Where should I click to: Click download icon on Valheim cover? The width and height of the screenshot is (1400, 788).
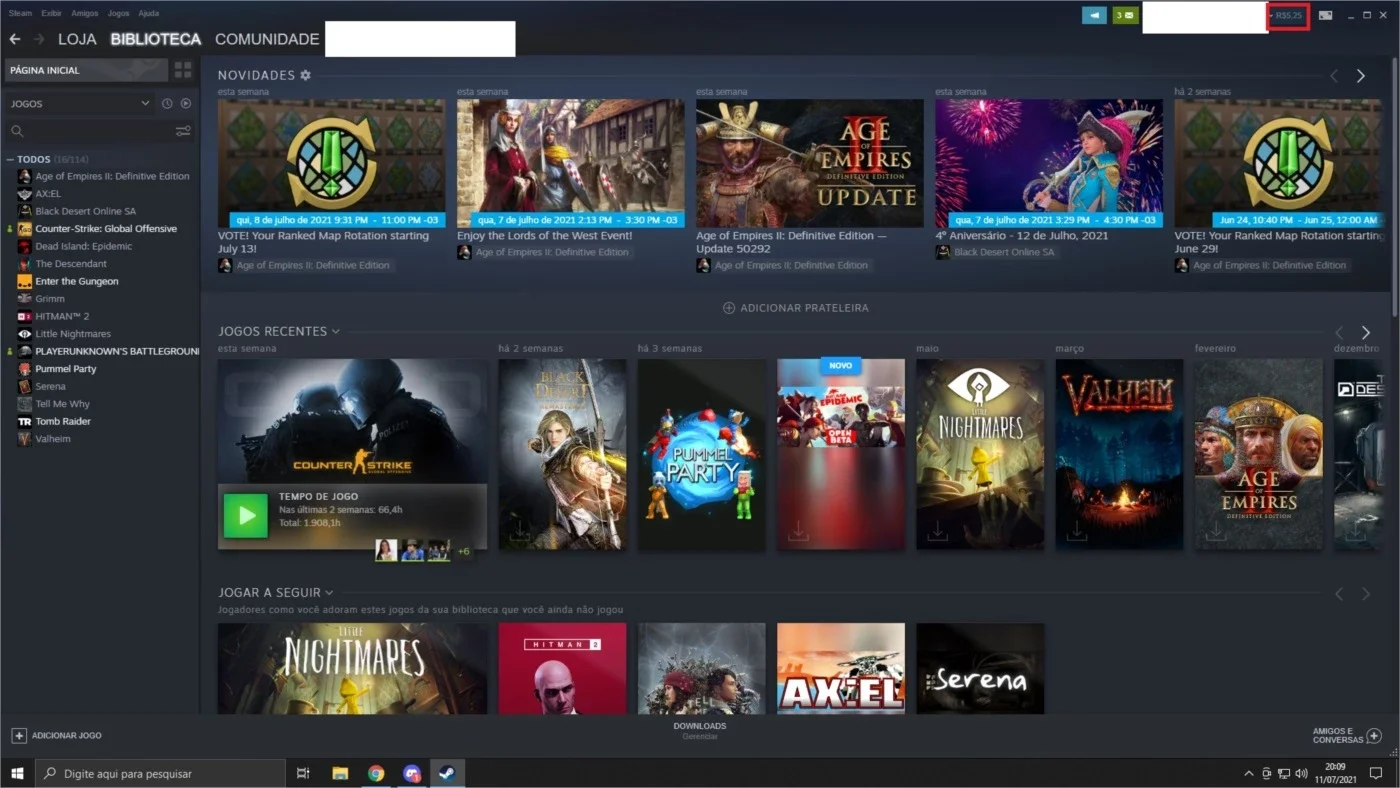tap(1076, 533)
